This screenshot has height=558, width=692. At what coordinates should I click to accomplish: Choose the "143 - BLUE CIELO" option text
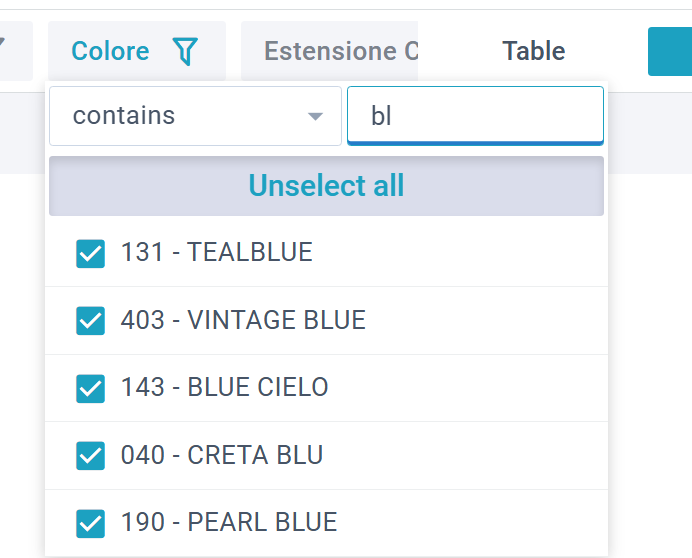coord(225,387)
